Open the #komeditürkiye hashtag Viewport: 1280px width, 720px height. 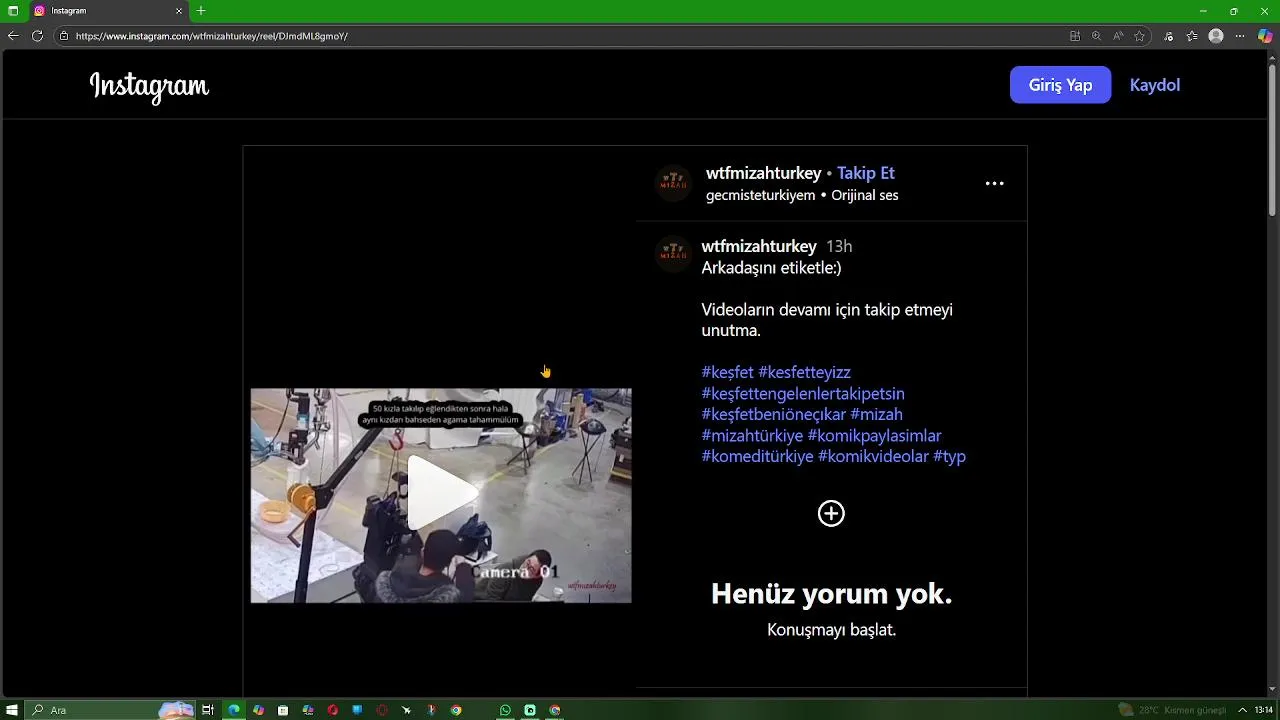click(x=758, y=456)
